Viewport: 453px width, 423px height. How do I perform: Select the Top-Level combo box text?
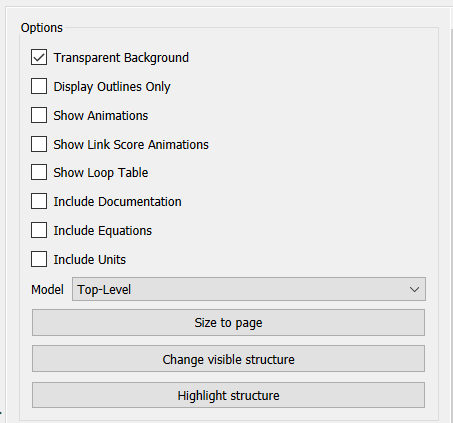pos(104,290)
